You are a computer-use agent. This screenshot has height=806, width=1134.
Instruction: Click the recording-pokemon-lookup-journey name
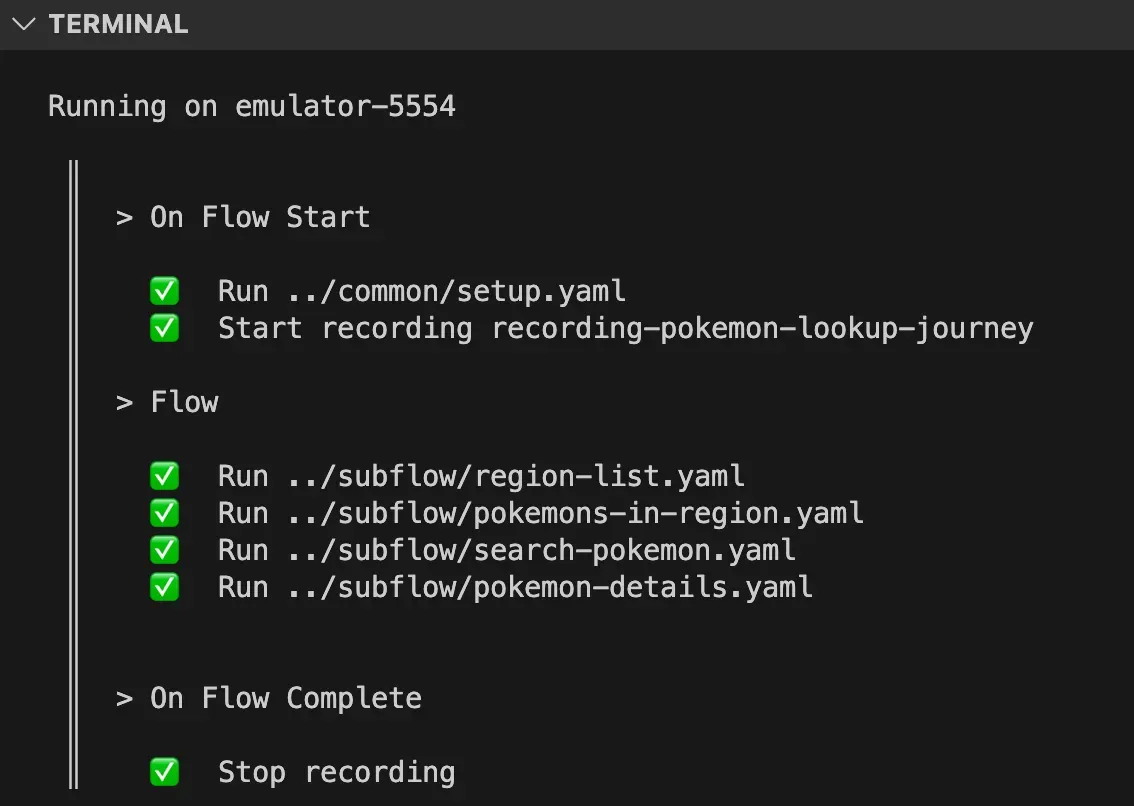point(762,329)
